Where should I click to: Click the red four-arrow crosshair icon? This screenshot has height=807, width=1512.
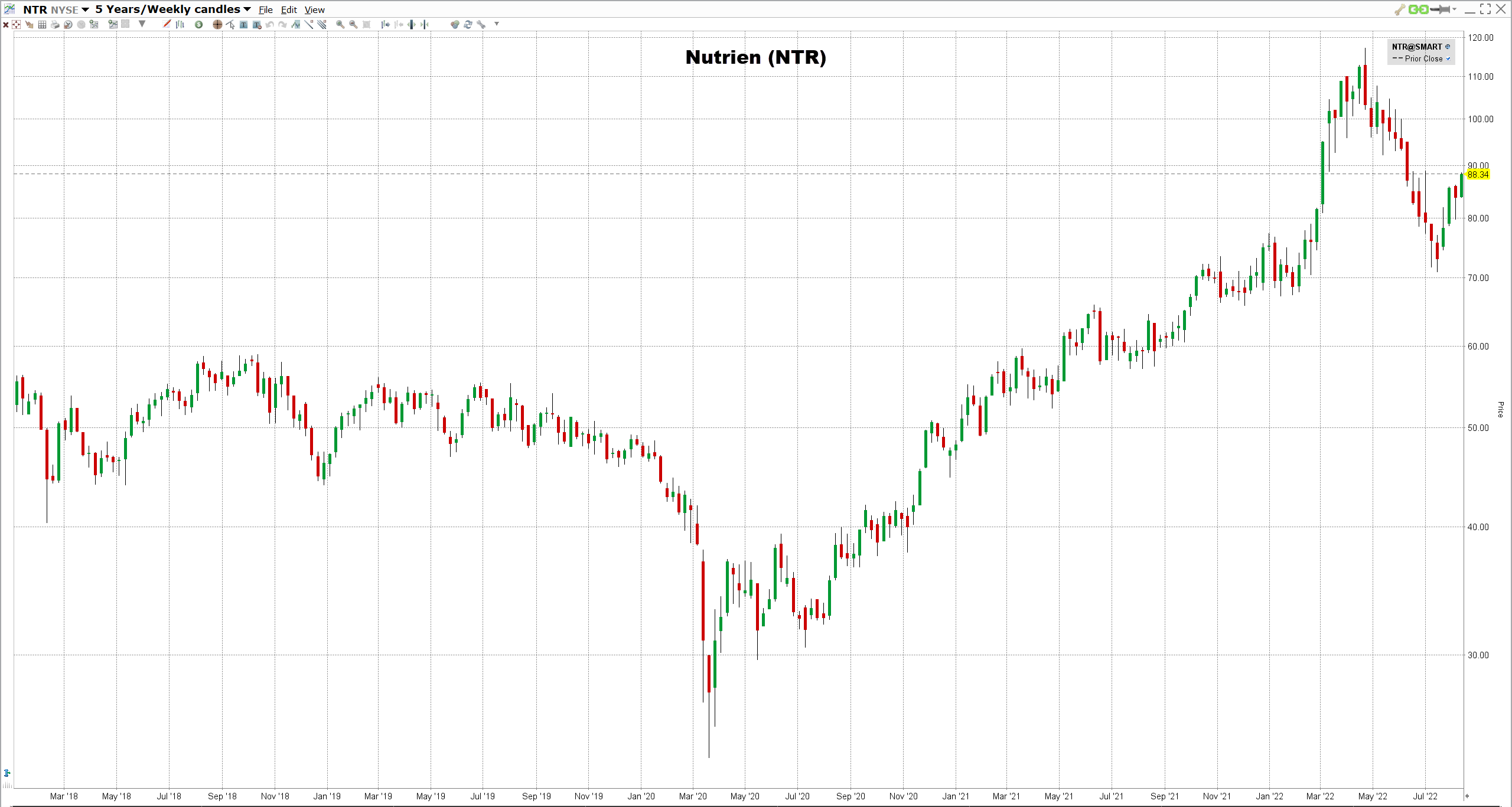coord(16,24)
